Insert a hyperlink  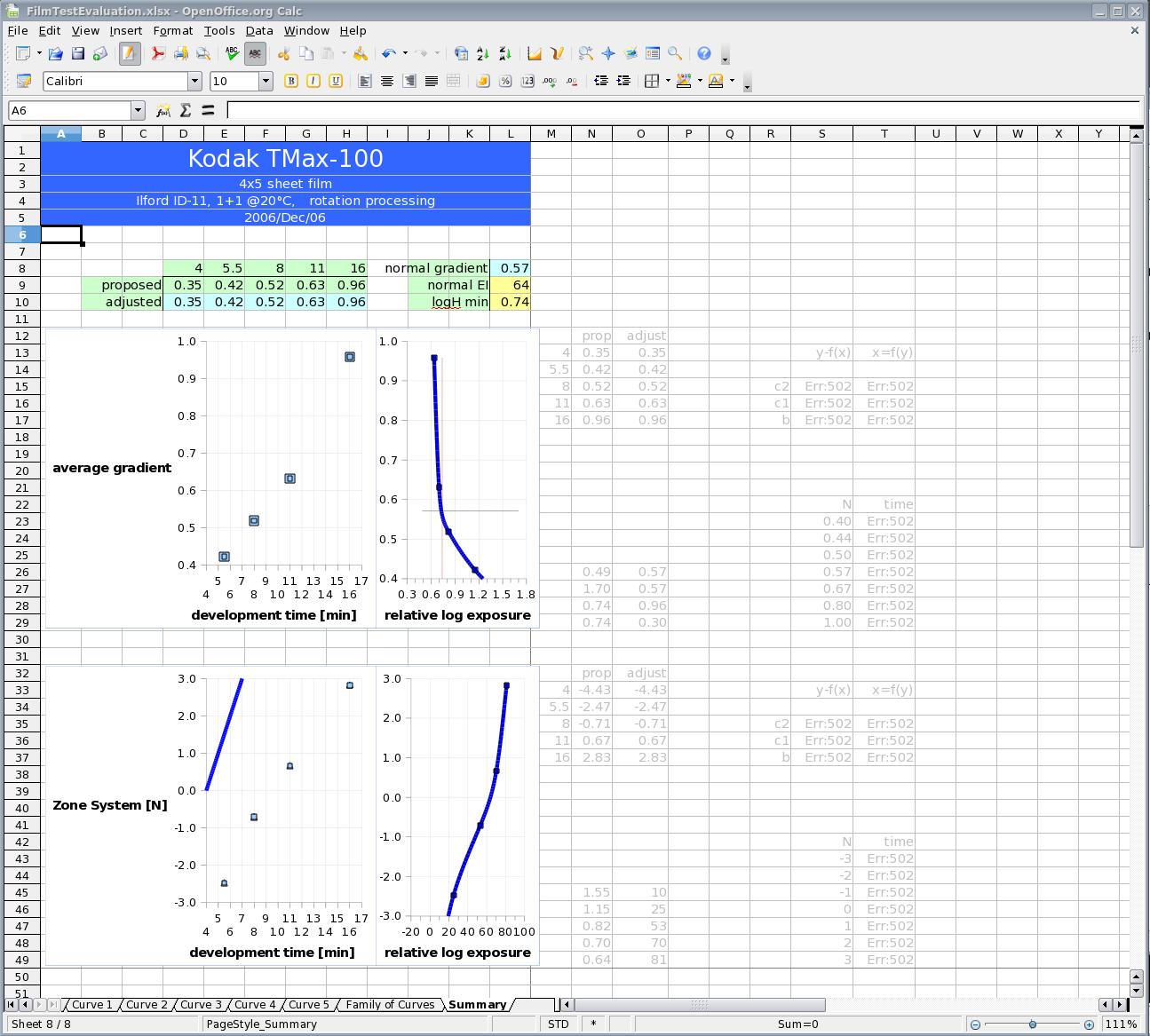pos(461,54)
